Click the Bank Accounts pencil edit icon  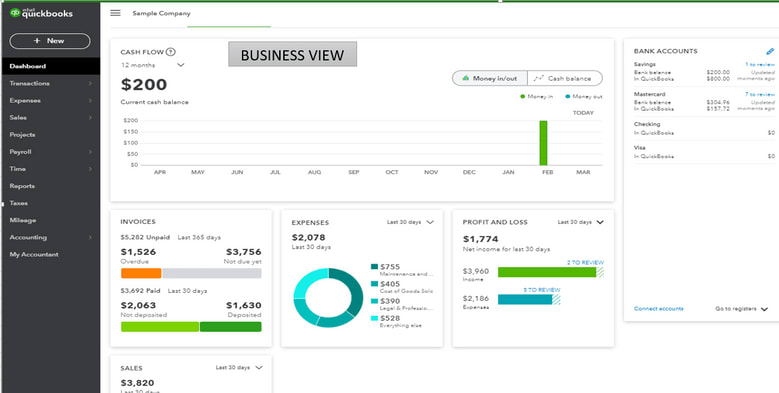click(770, 51)
